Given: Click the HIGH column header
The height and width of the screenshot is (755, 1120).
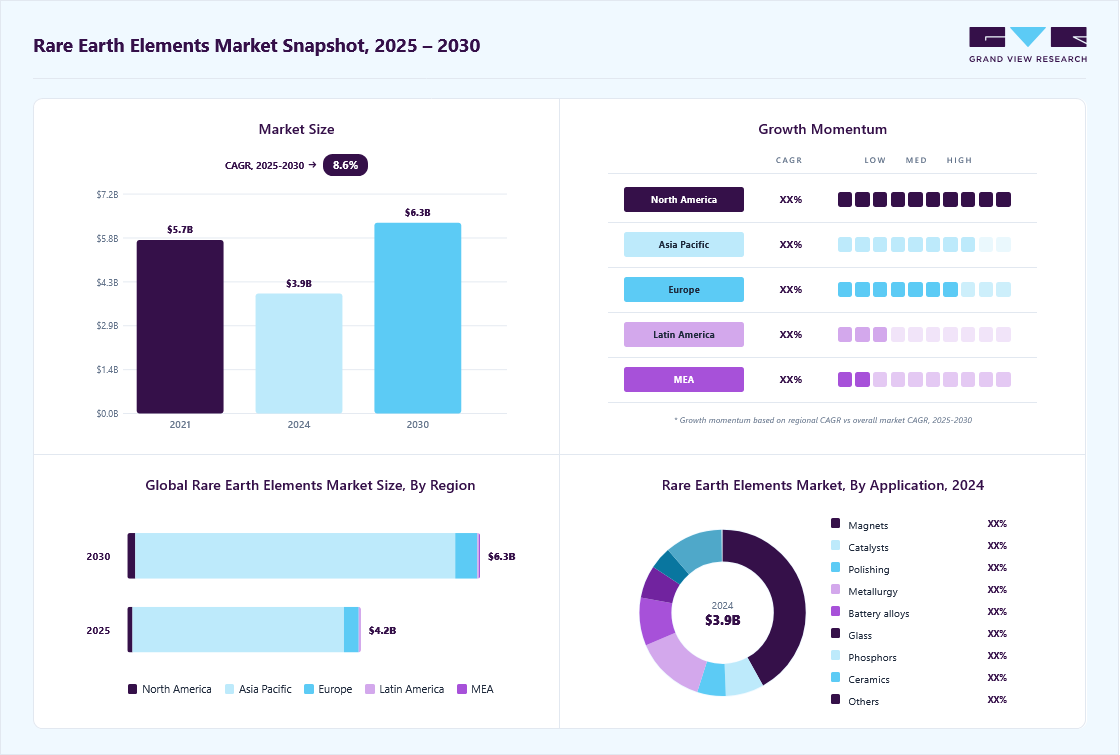Looking at the screenshot, I should (959, 161).
